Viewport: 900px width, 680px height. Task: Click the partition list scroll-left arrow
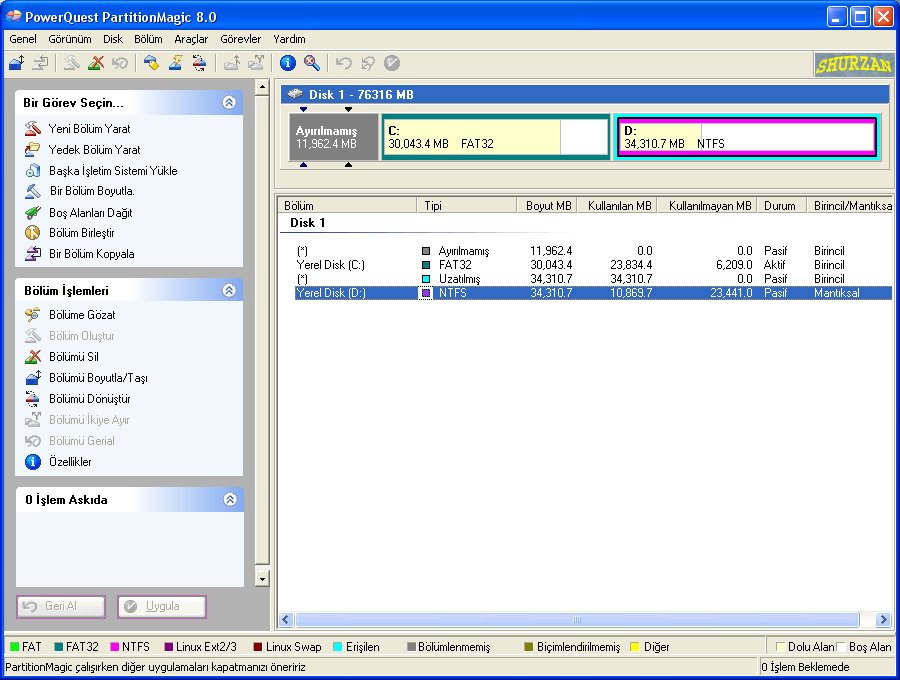pos(286,619)
